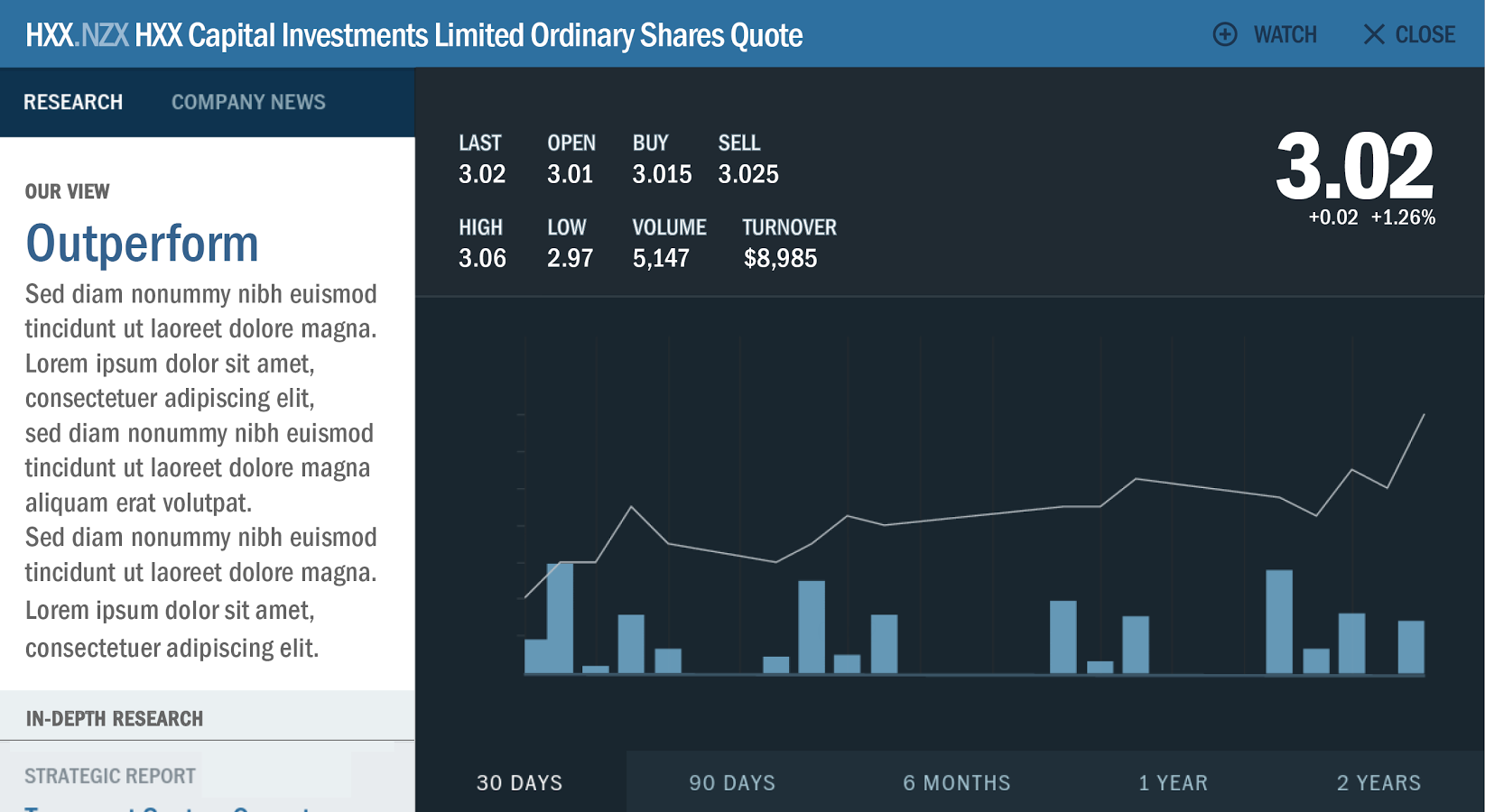Click the Volume value 5,147
The width and height of the screenshot is (1485, 812).
coord(661,259)
